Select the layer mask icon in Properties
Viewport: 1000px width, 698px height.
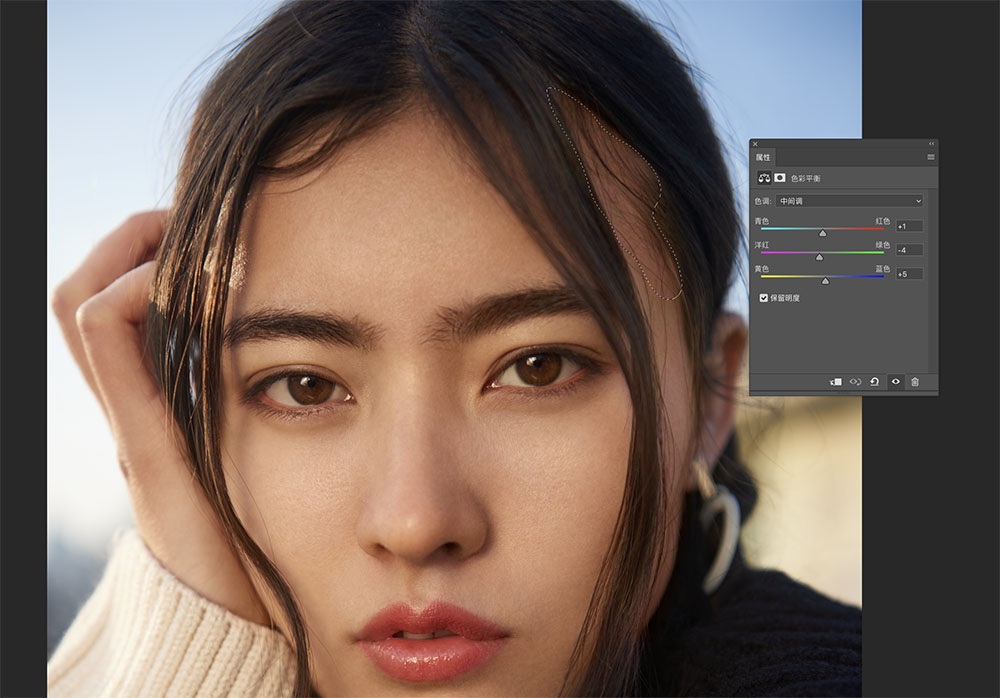coord(780,178)
